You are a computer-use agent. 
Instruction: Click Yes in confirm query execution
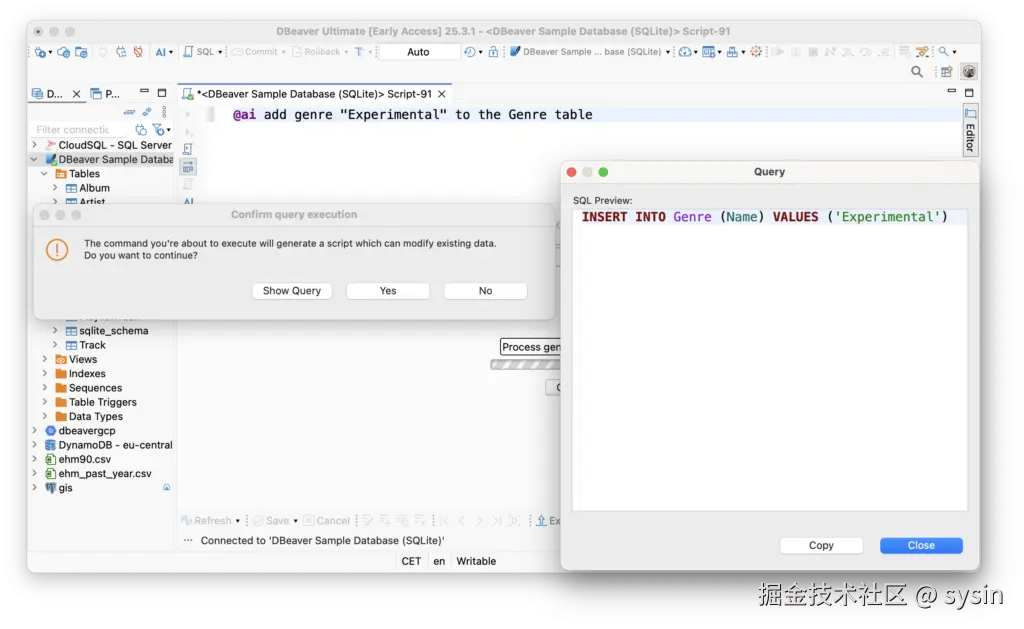388,291
